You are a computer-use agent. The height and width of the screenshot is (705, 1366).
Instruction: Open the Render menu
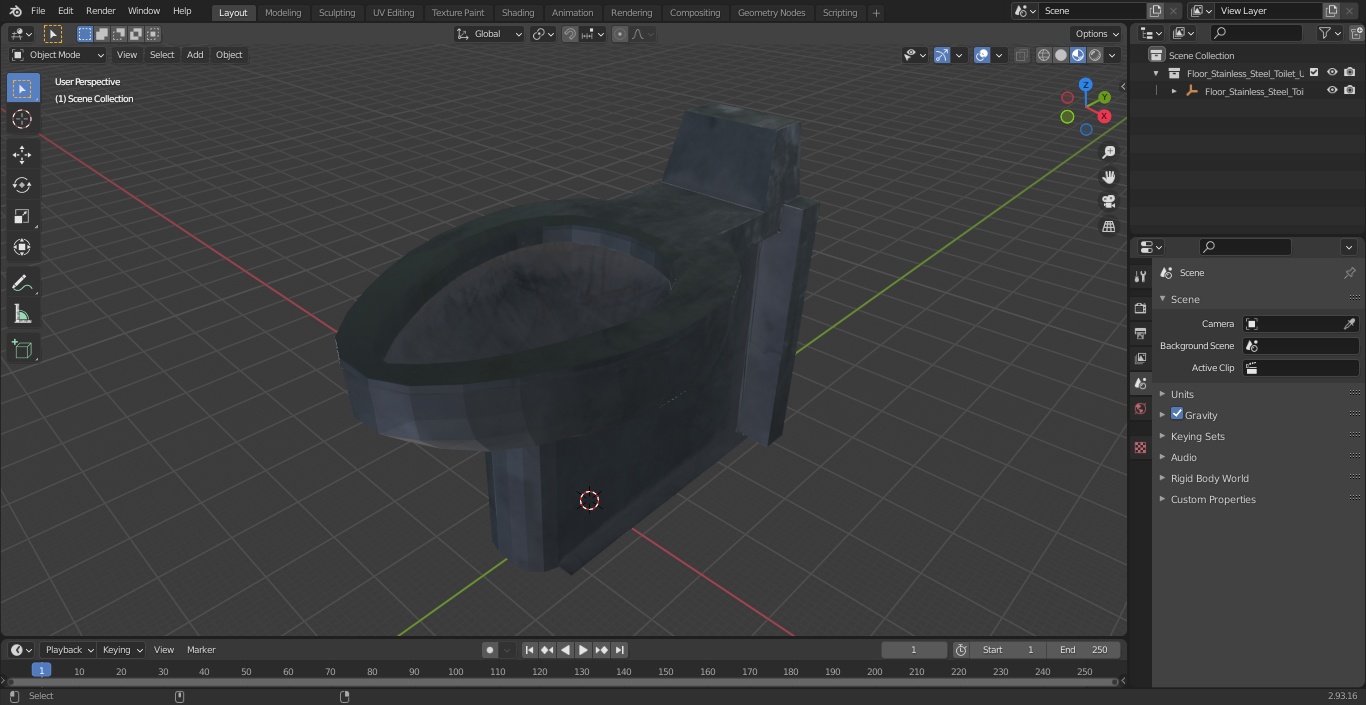point(101,11)
